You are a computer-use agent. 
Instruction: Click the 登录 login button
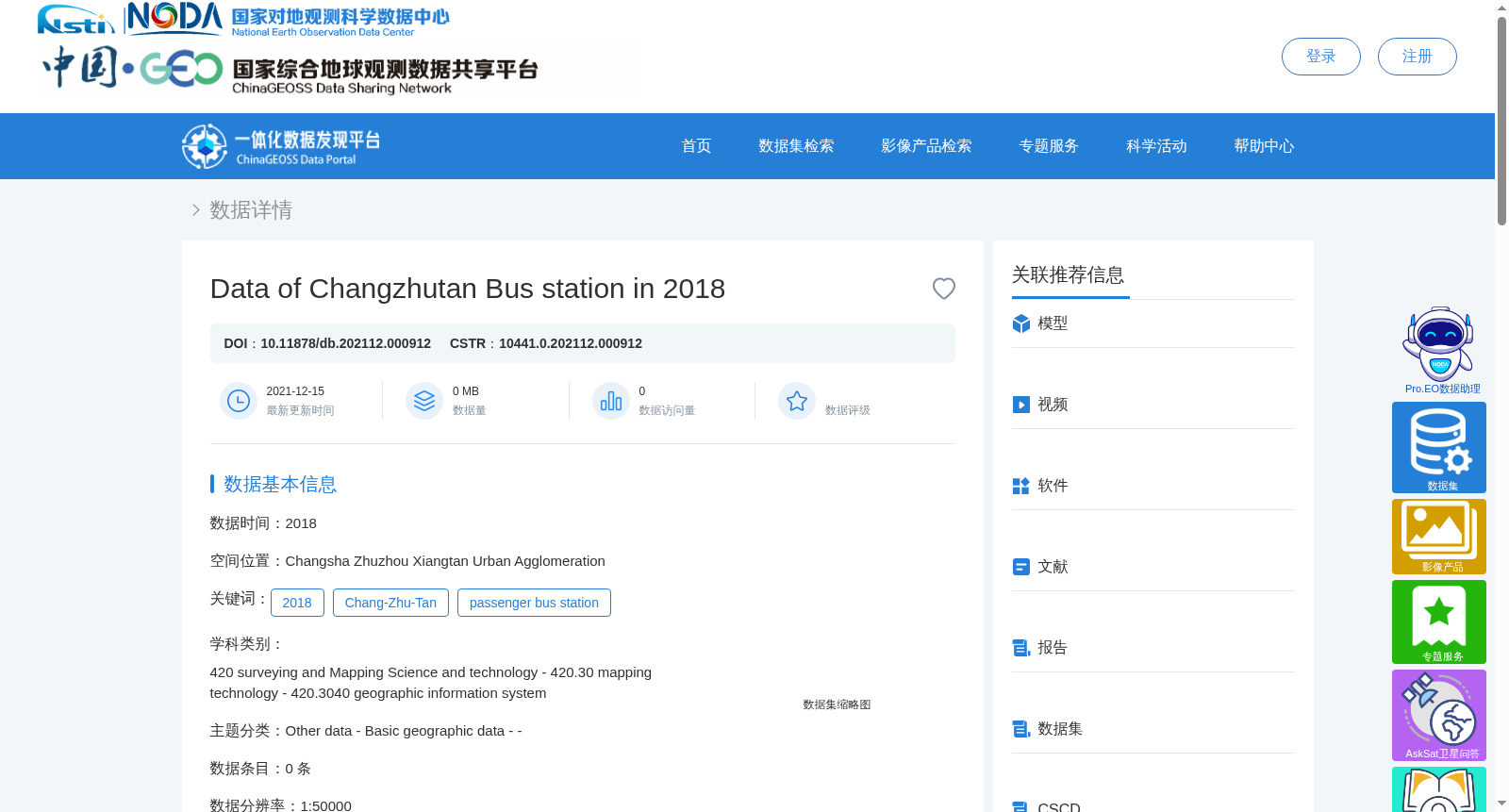click(x=1320, y=57)
